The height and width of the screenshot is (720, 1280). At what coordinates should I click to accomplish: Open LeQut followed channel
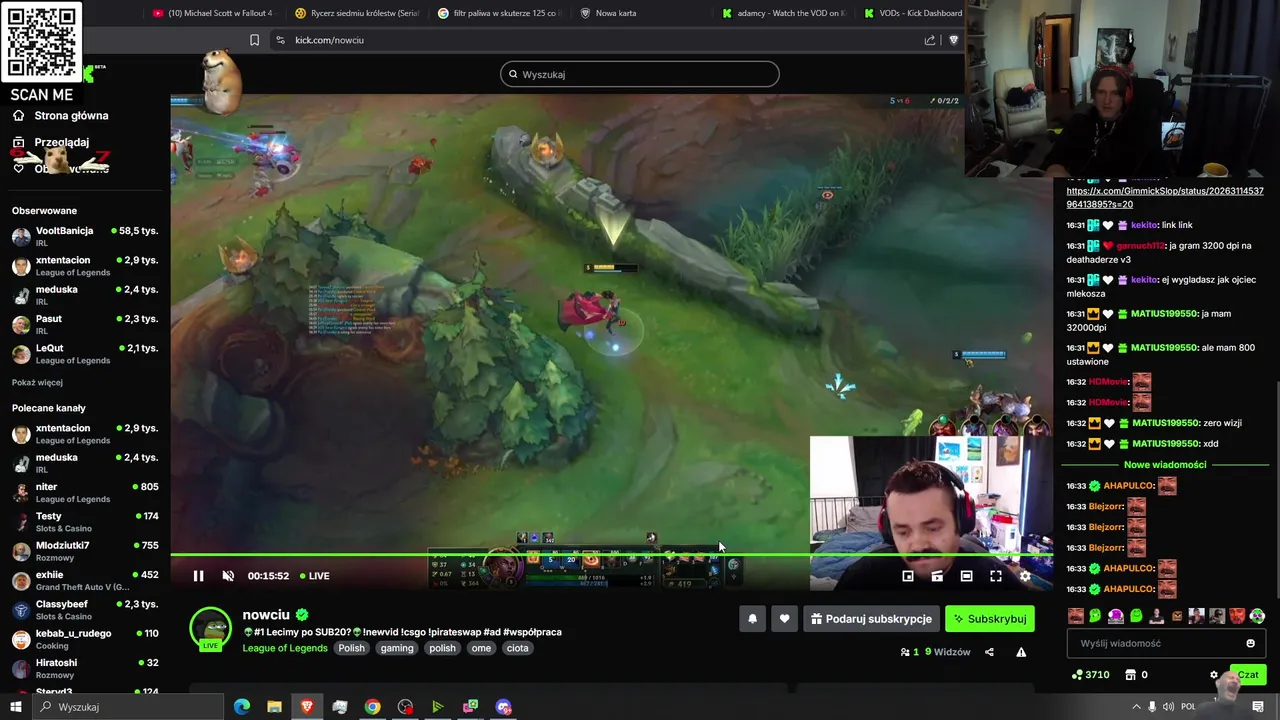[85, 354]
